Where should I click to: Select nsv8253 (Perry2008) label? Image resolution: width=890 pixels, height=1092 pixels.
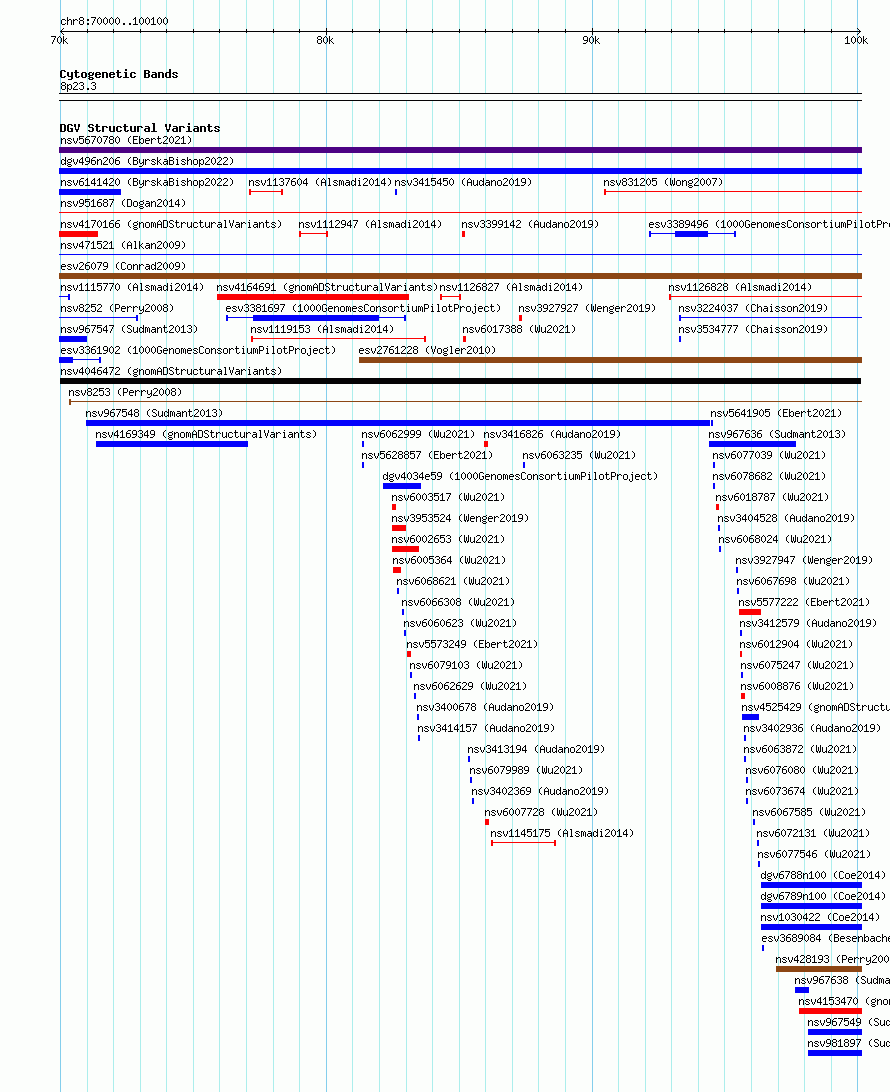coord(125,392)
